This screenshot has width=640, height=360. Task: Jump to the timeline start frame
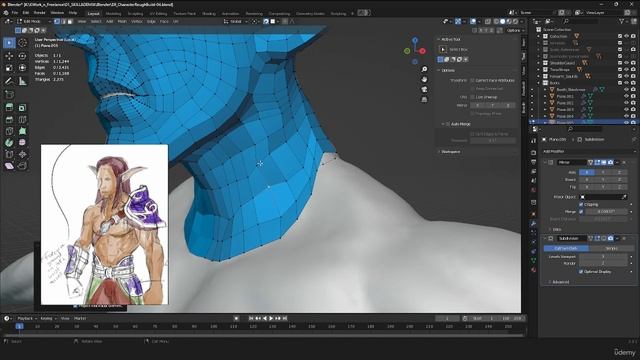click(x=251, y=318)
